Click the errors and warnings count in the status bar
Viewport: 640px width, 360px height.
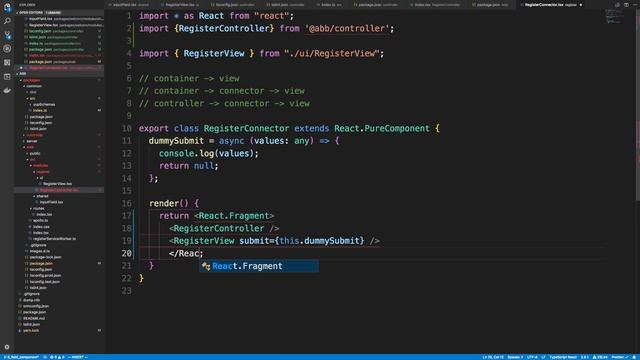pyautogui.click(x=57, y=357)
